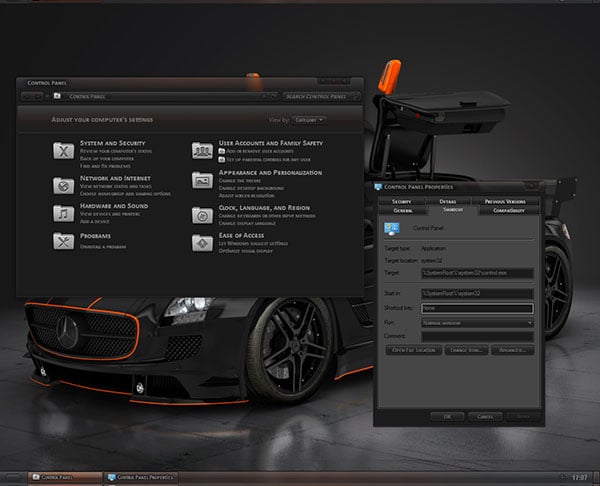Click Add or remove user accounts link
Viewport: 600px width, 486px height.
tap(260, 151)
